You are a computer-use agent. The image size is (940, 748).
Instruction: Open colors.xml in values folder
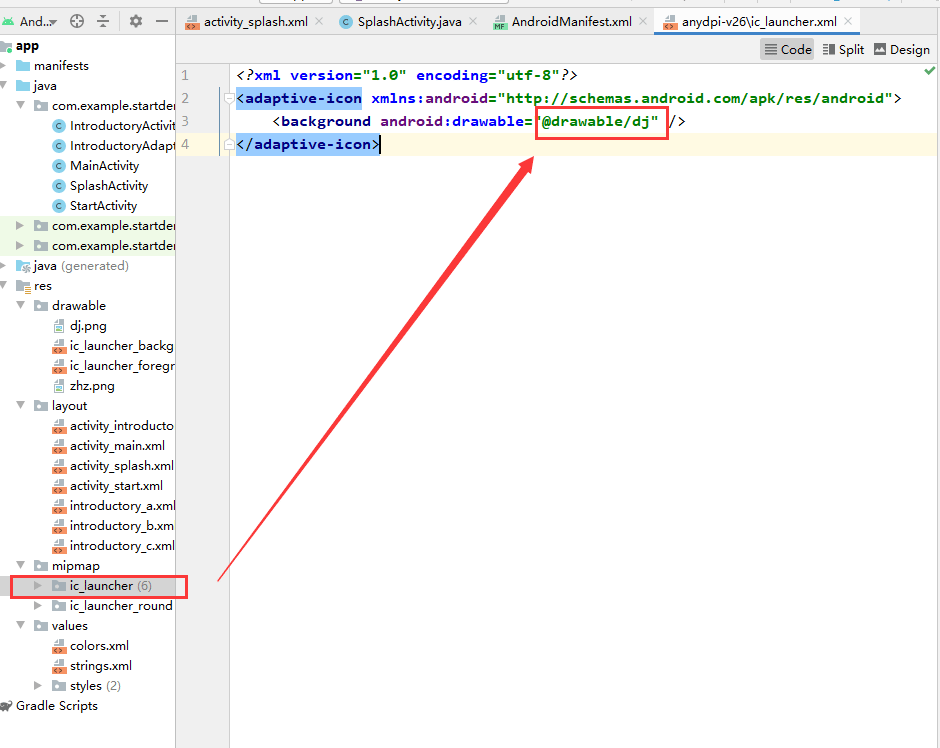[x=99, y=646]
